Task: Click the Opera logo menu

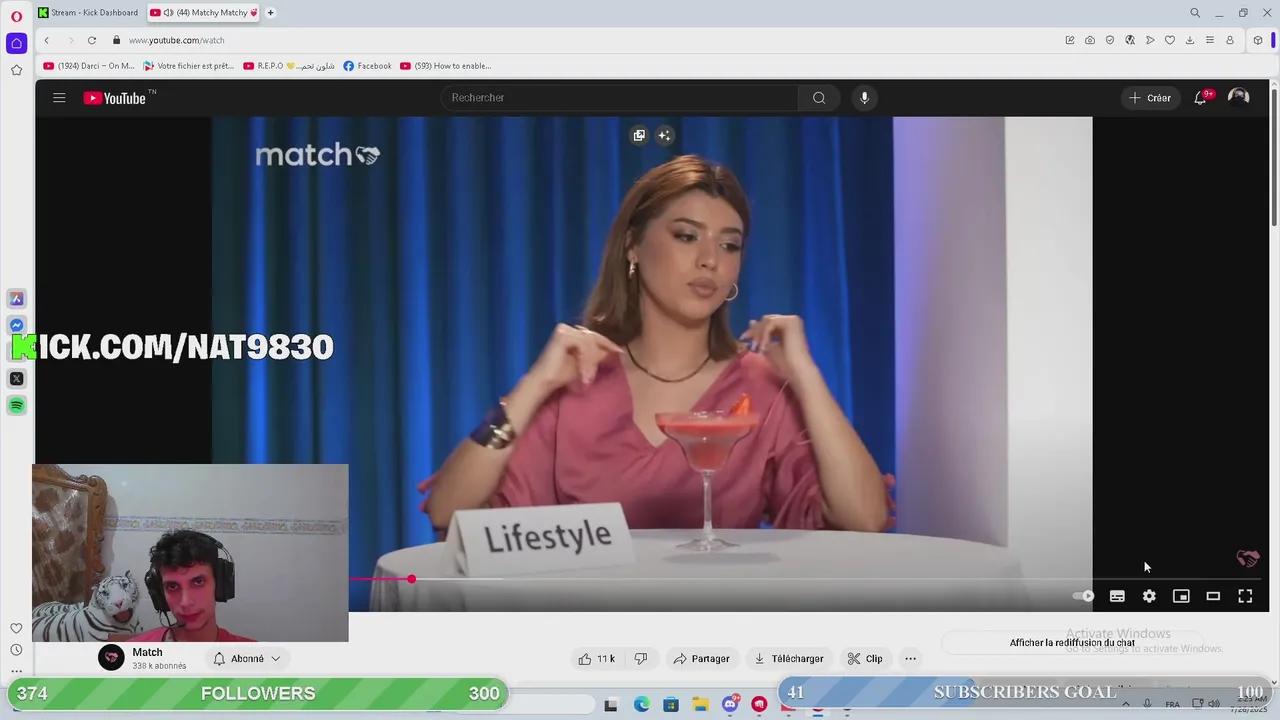Action: 16,16
